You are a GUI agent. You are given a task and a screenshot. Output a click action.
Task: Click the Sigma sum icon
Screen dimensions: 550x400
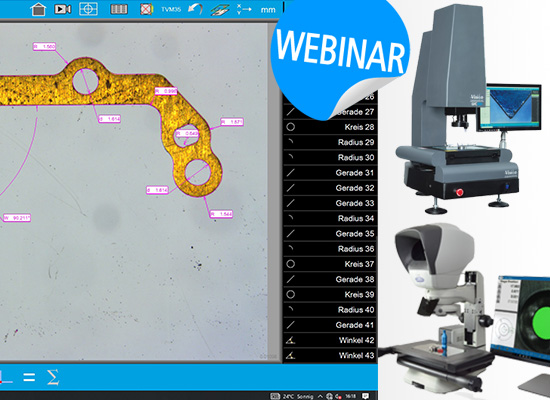pos(53,378)
